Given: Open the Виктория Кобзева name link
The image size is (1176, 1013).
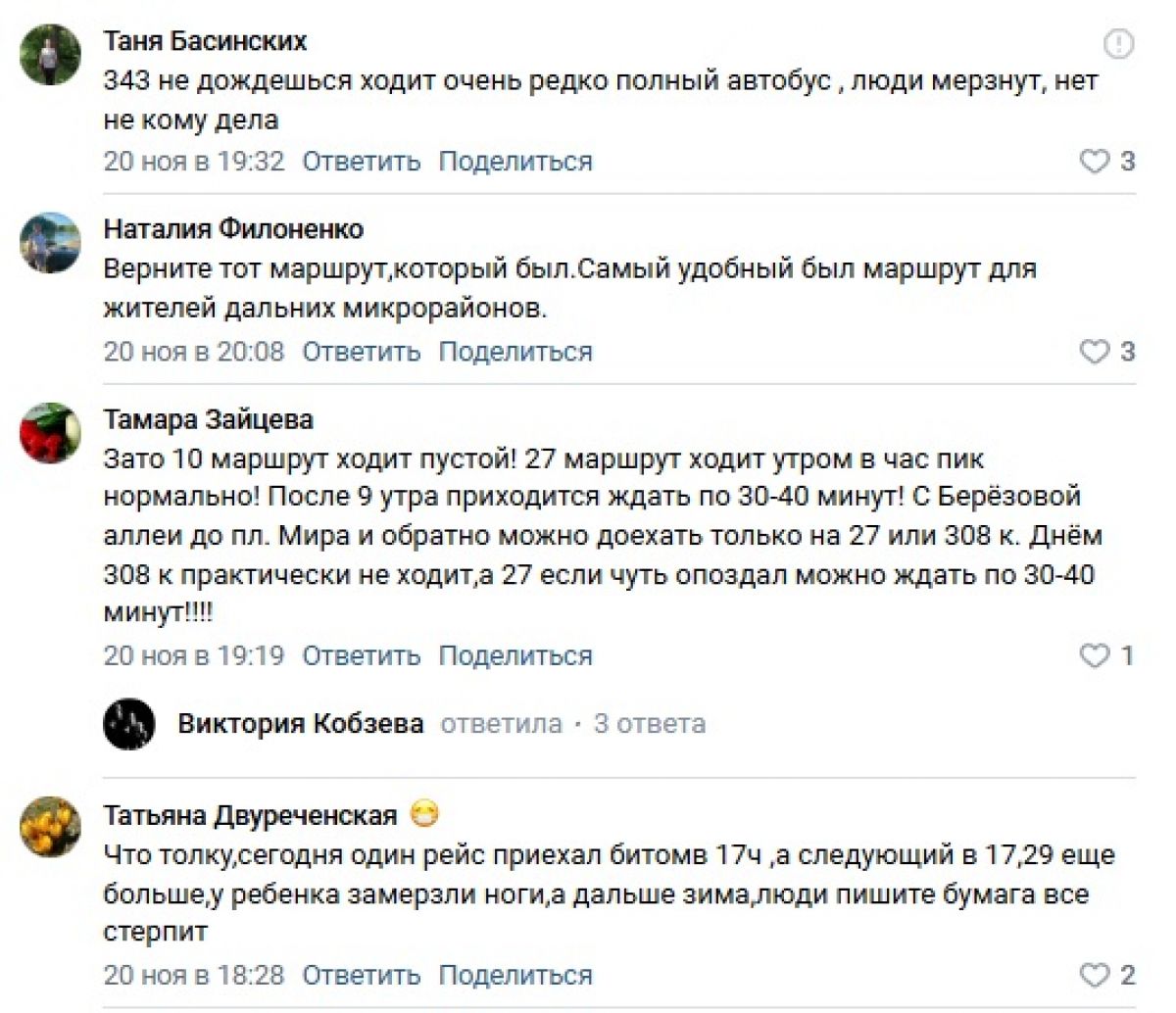Looking at the screenshot, I should [301, 725].
